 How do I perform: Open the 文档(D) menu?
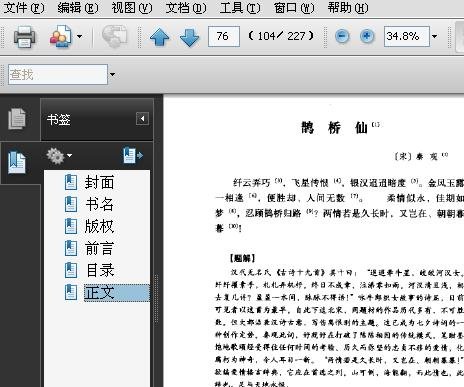point(186,7)
